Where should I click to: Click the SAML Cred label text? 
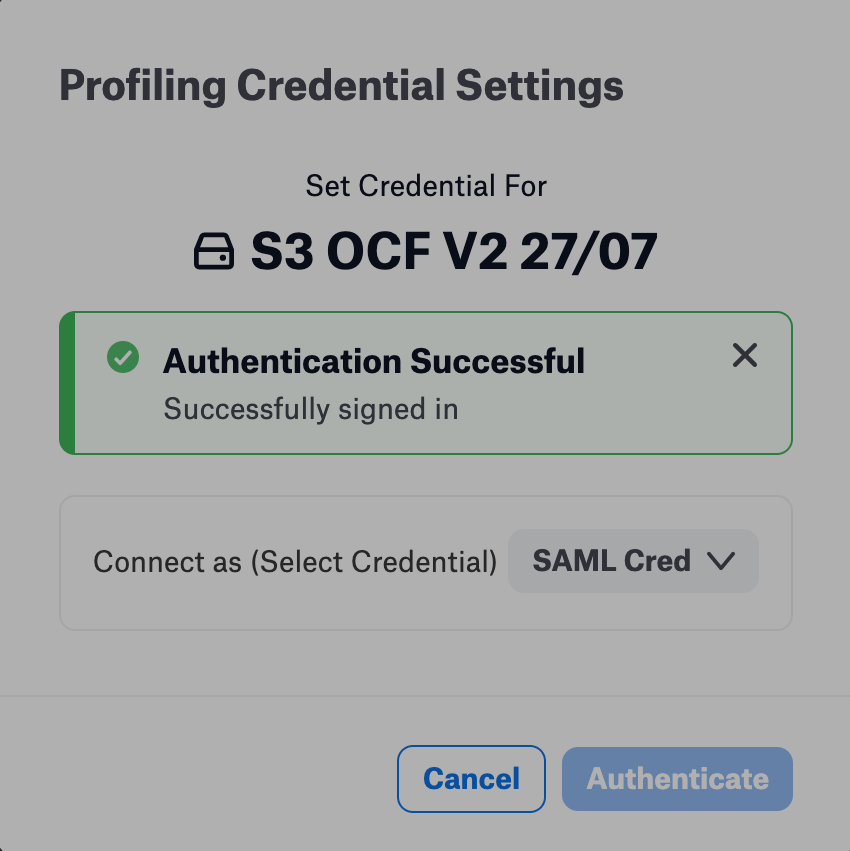tap(611, 561)
